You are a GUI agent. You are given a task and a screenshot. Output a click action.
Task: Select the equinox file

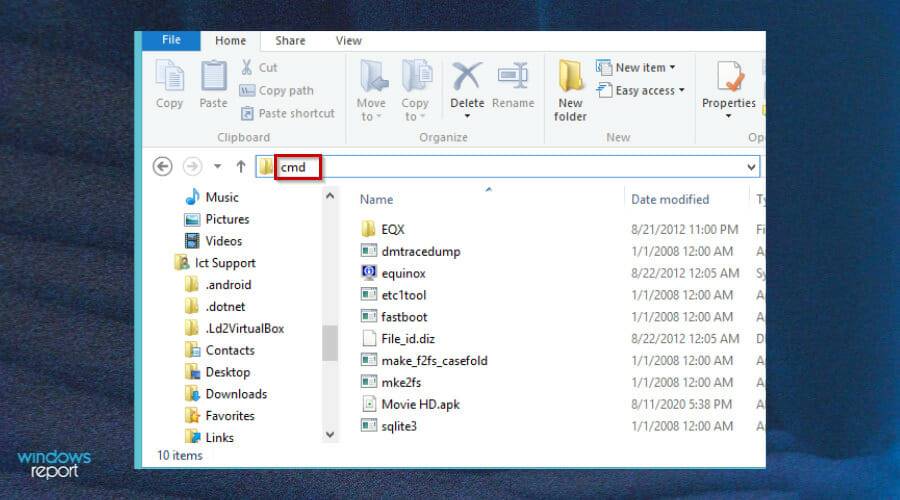point(394,273)
